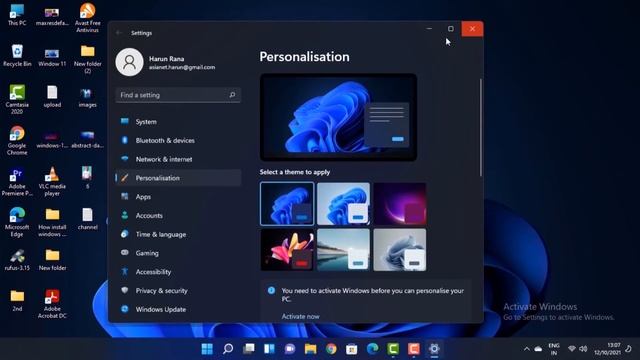The width and height of the screenshot is (640, 360).
Task: Apply the lake landscape theme
Action: (x=343, y=250)
